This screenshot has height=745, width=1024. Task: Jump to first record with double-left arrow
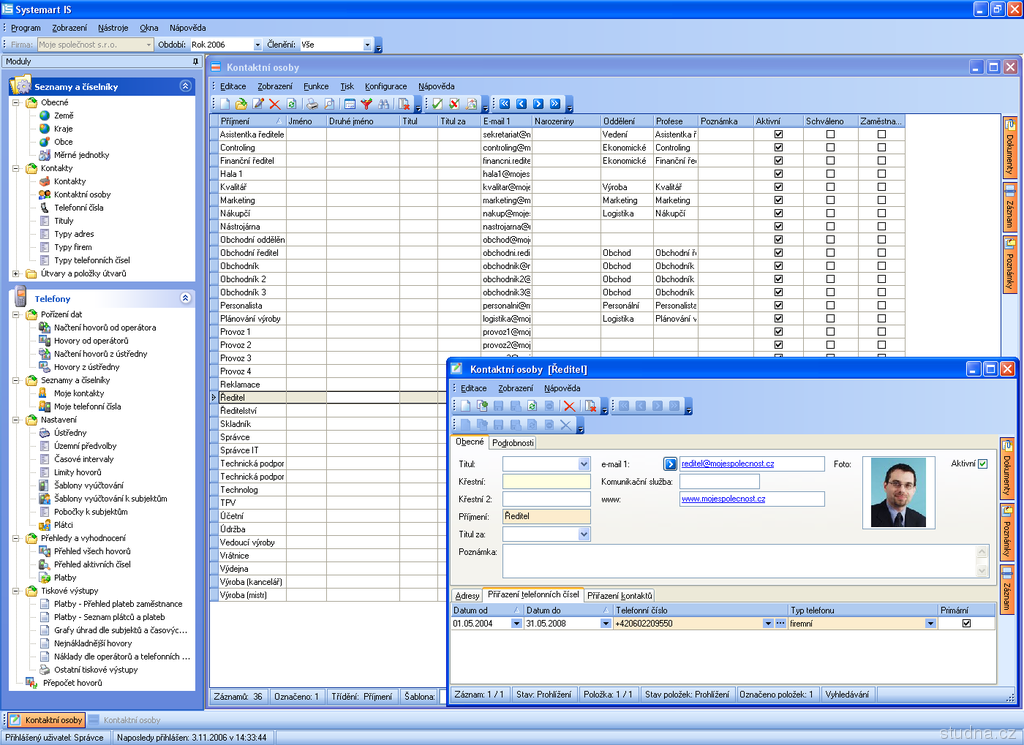505,104
